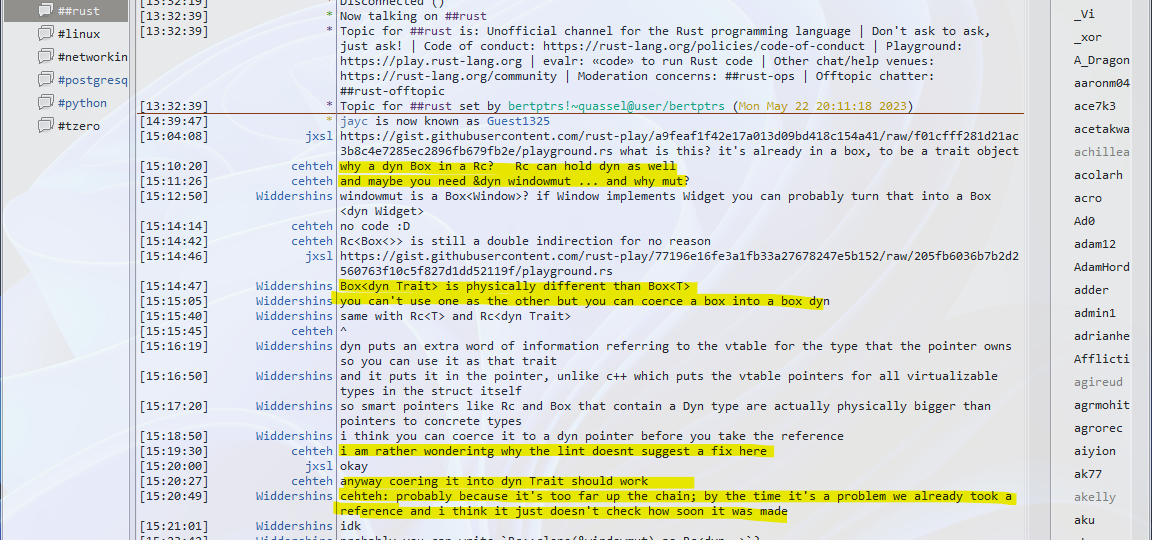The width and height of the screenshot is (1152, 540).
Task: Select user ak77 in the user list
Action: click(1087, 474)
